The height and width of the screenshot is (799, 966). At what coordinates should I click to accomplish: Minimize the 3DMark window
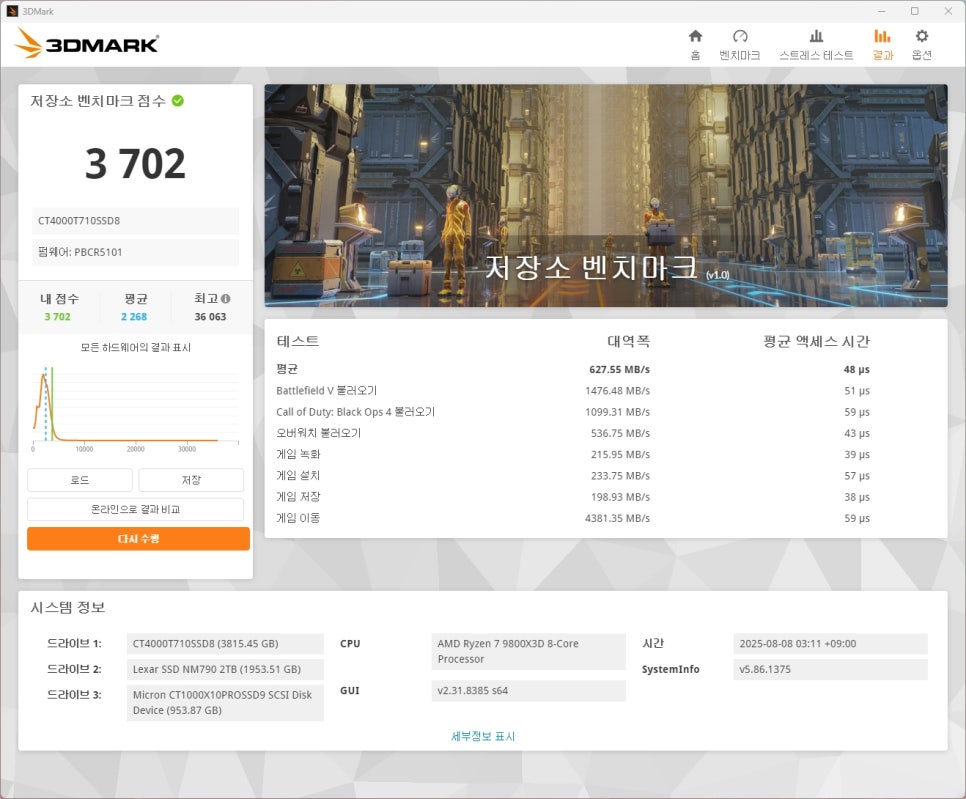coord(882,11)
